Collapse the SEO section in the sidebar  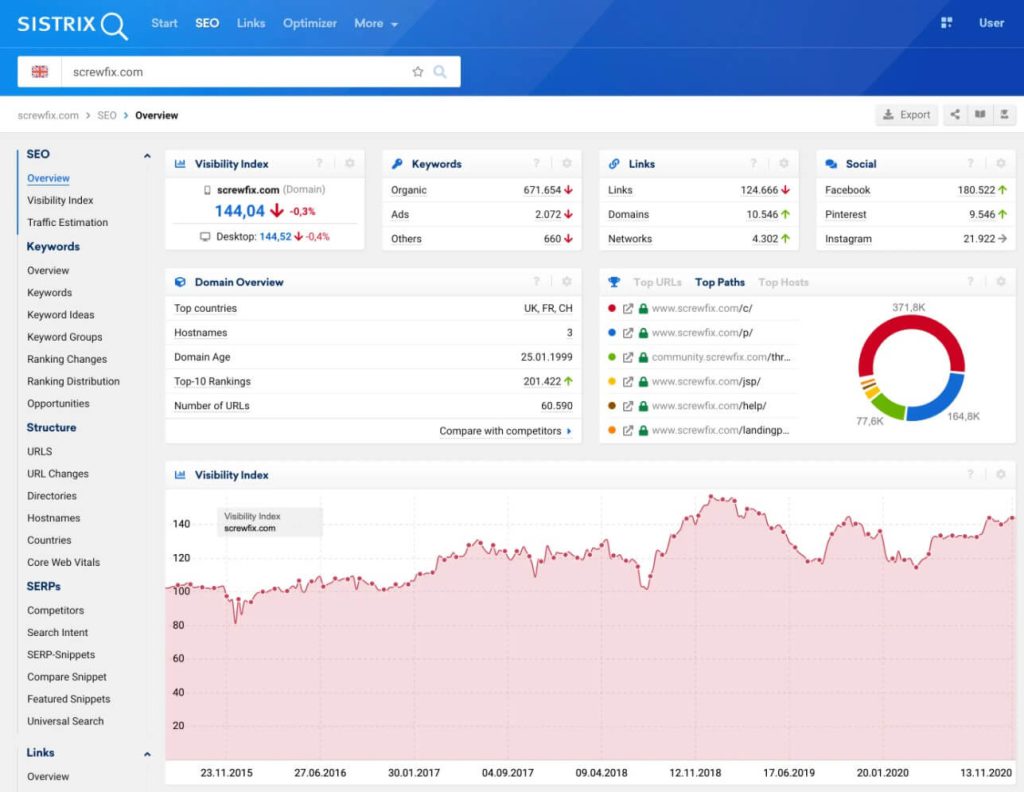coord(146,154)
